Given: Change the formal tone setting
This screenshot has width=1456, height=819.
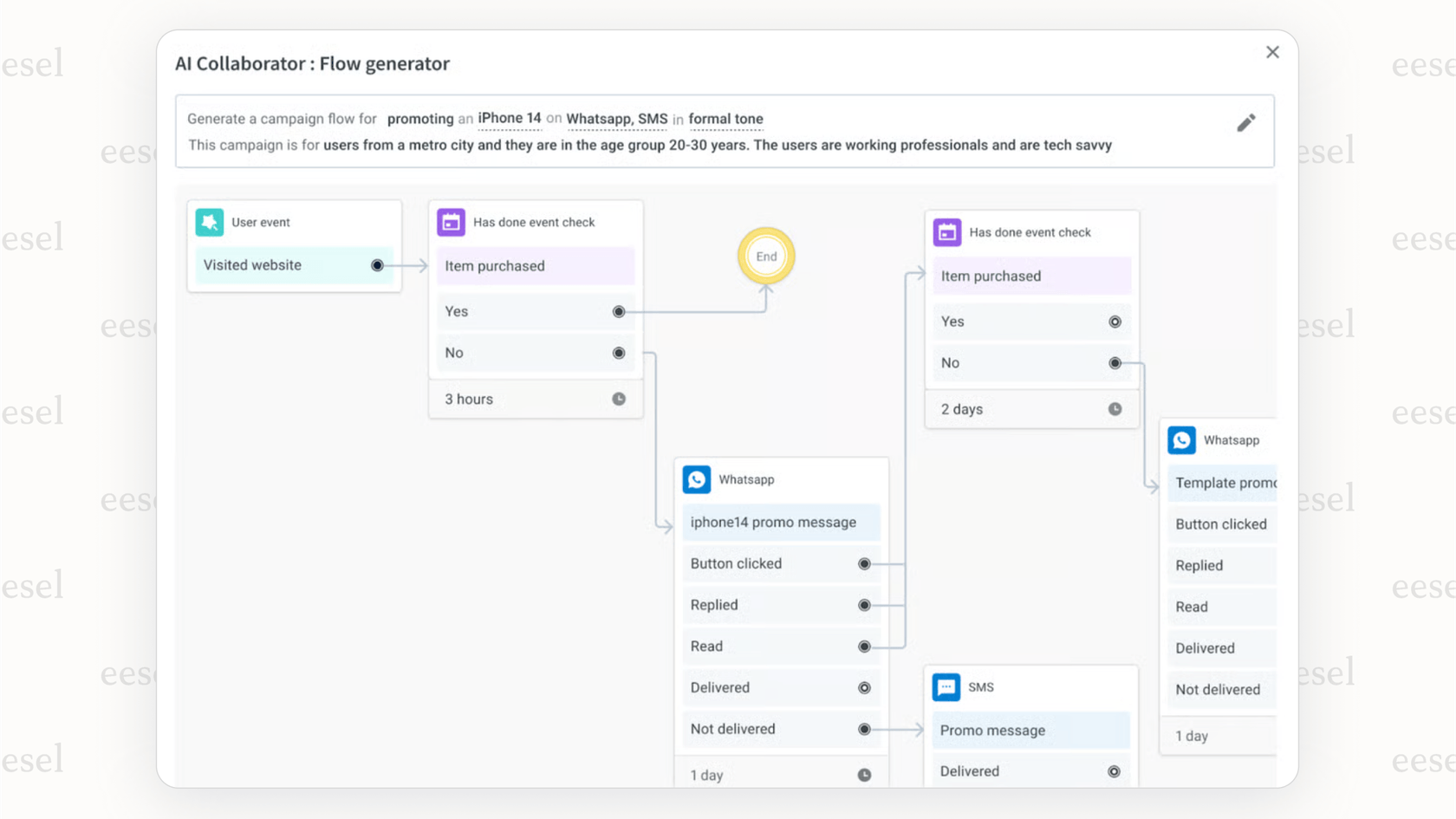Looking at the screenshot, I should 726,119.
